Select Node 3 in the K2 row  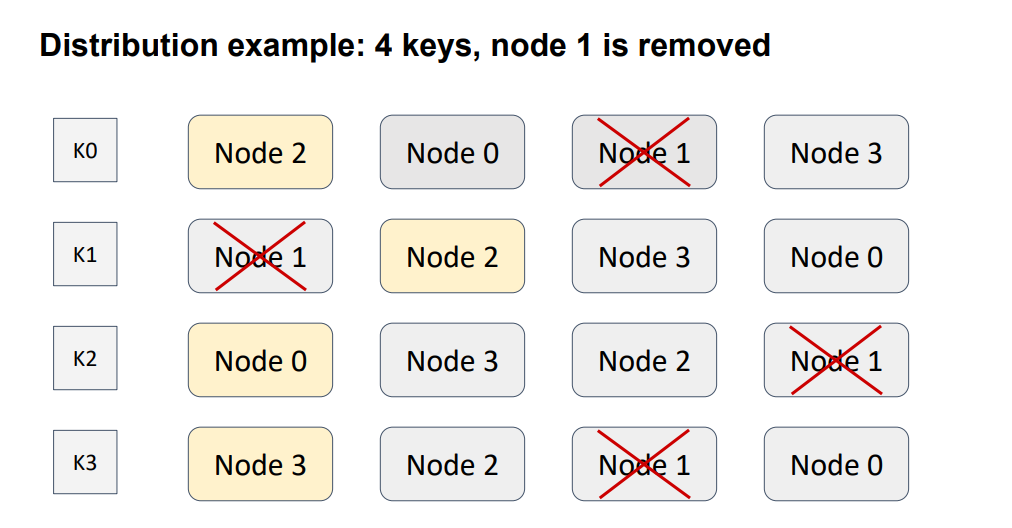[x=452, y=360]
